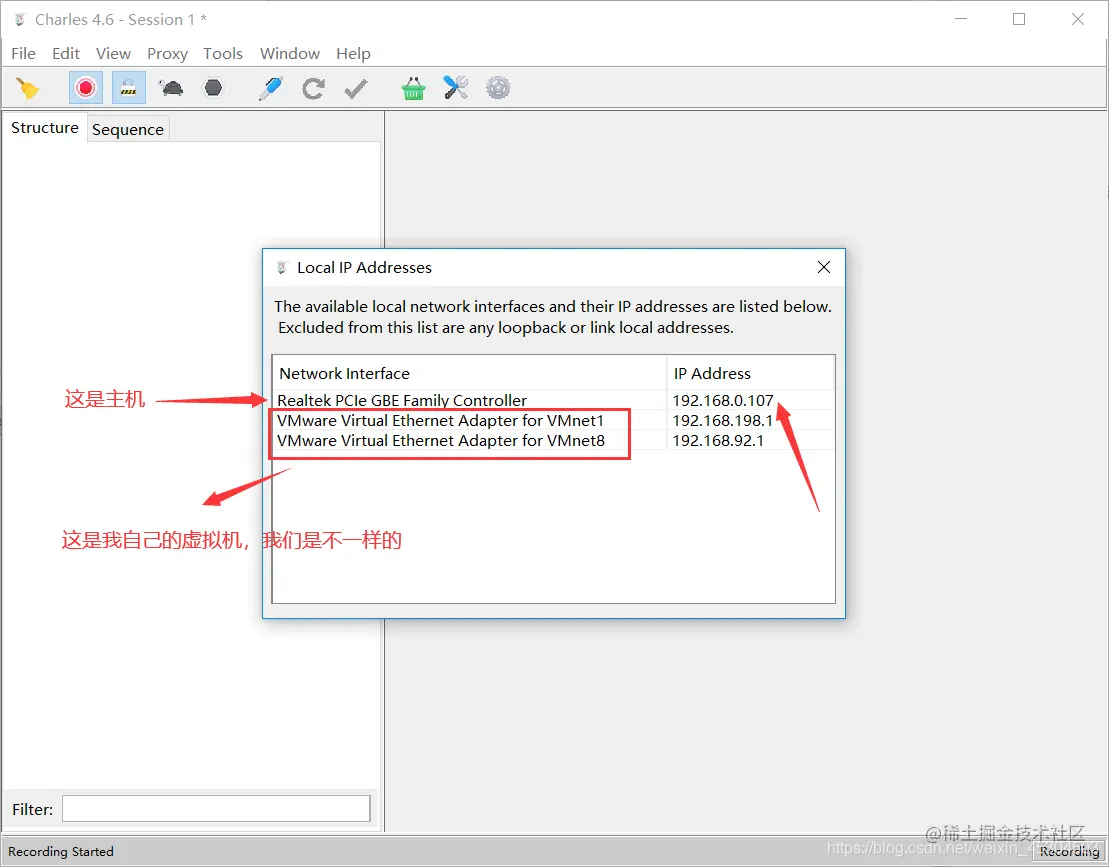
Task: Click the Validate checkmark icon
Action: [356, 88]
